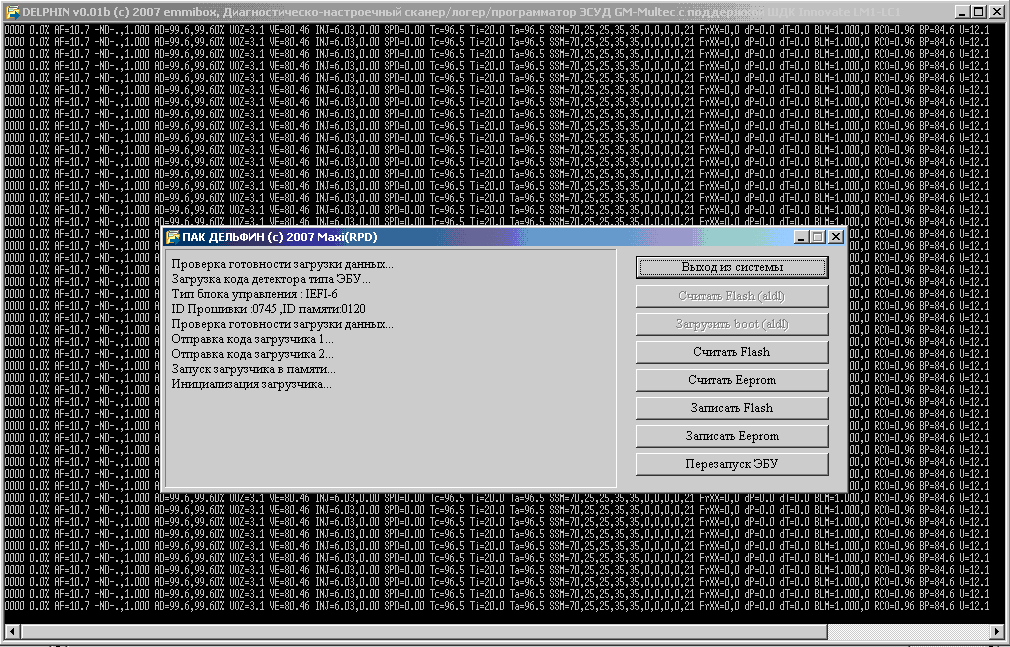Click the Инициализация загрузчика log line
1010x647 pixels.
click(252, 384)
